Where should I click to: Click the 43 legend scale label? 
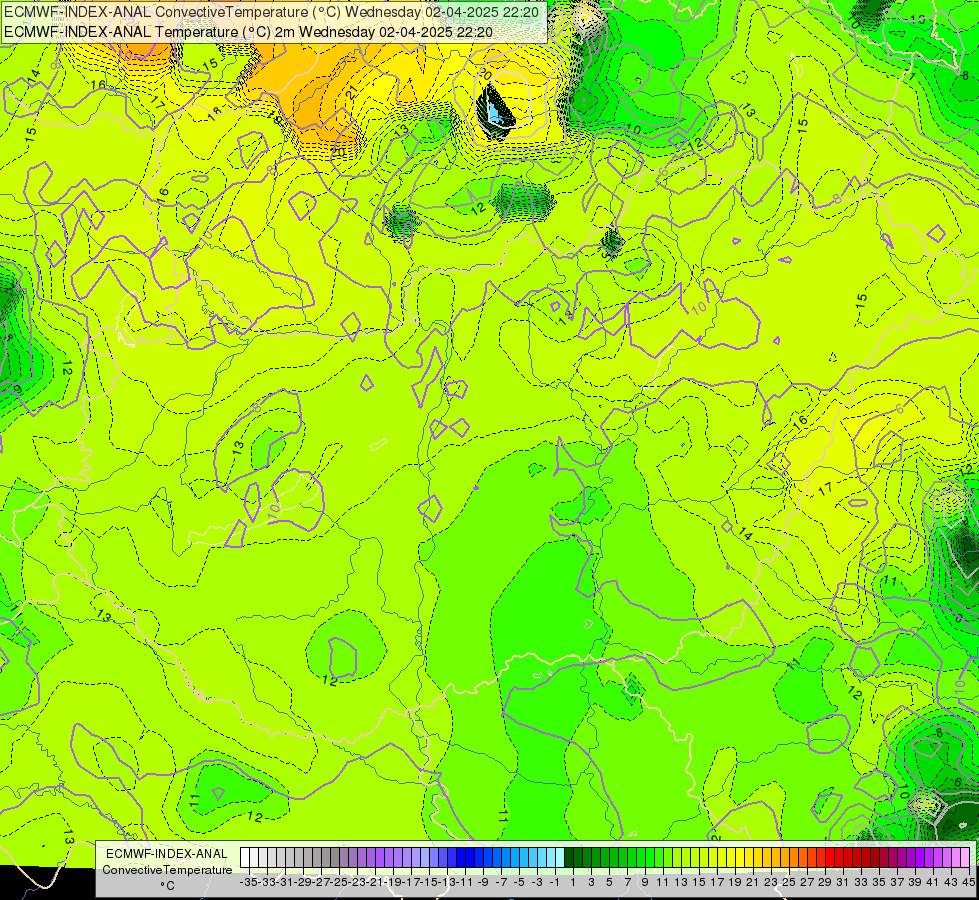950,882
